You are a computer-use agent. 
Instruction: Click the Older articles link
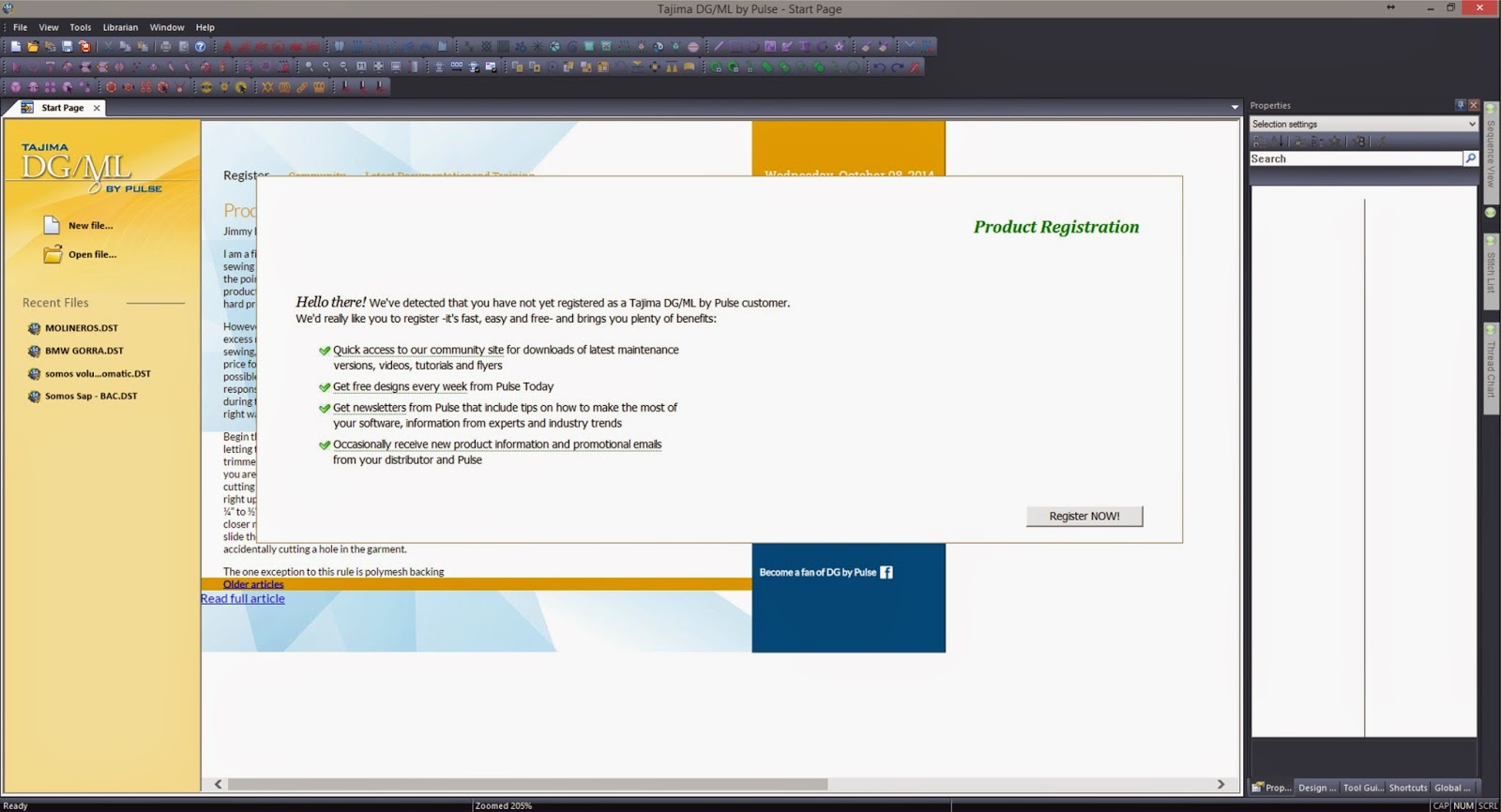click(x=253, y=584)
